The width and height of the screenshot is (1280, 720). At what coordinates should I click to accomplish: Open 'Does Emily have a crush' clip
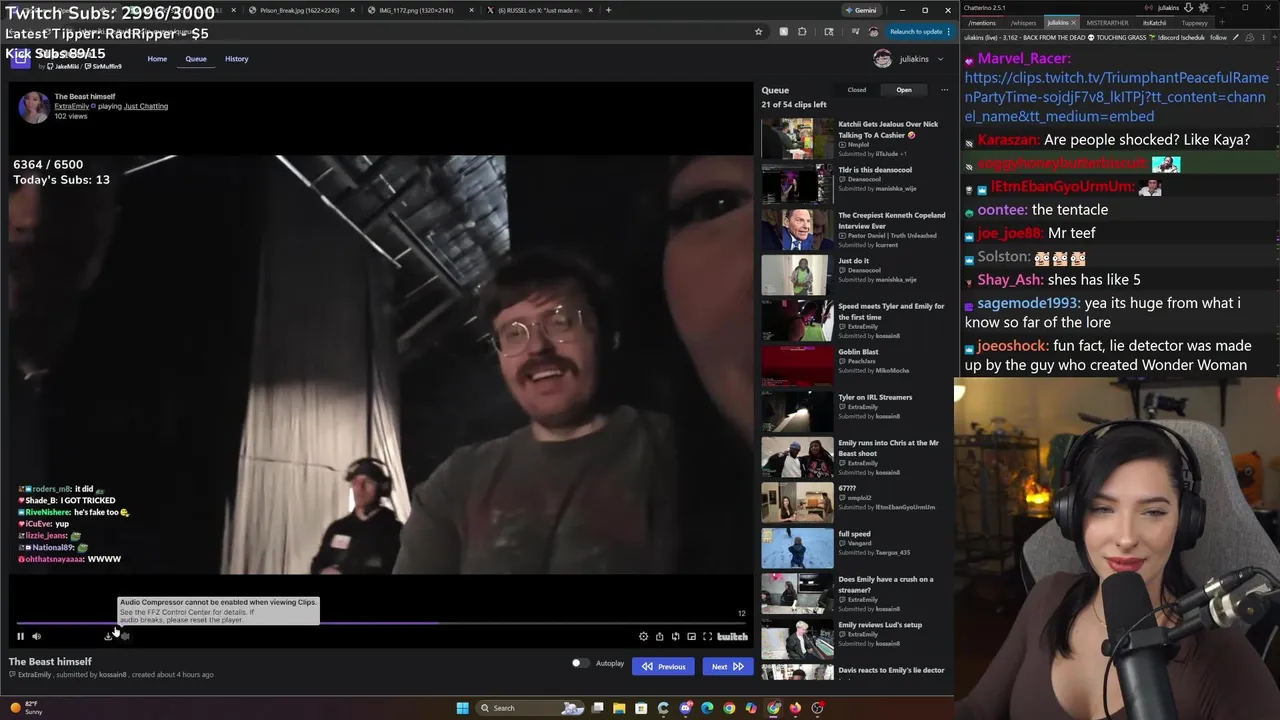[852, 594]
